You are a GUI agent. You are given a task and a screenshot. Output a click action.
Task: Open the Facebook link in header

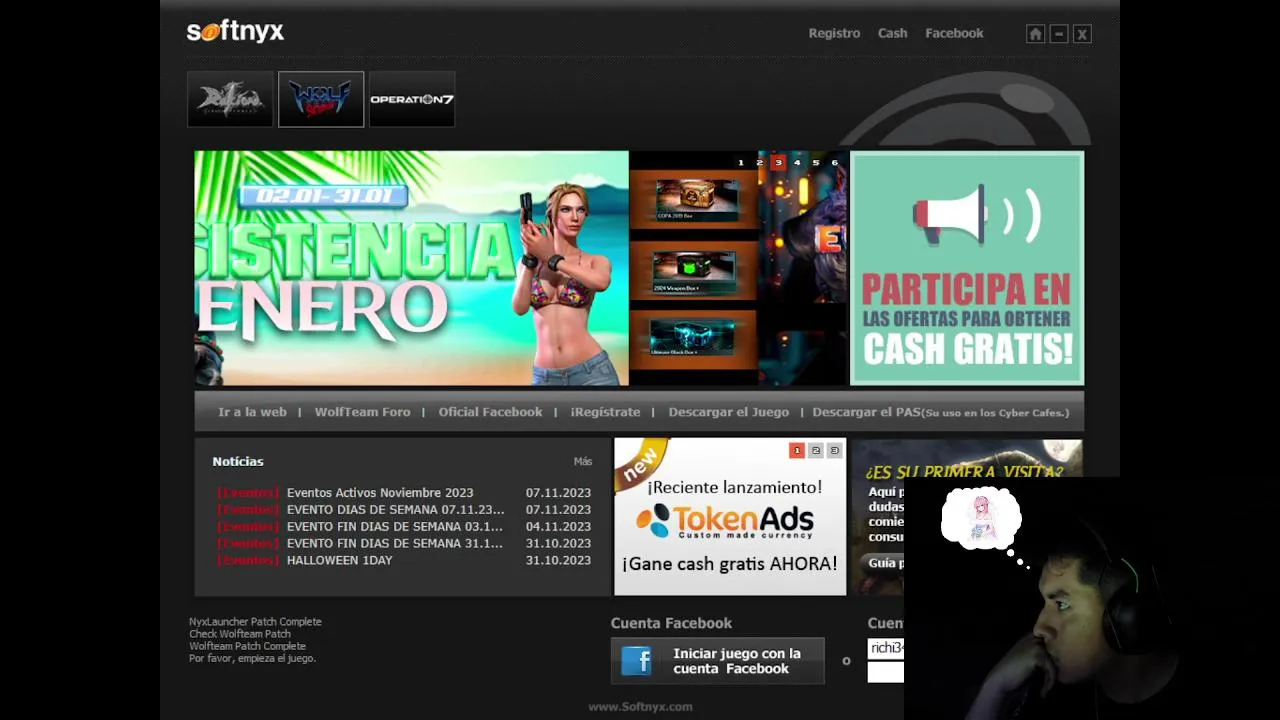coord(954,33)
